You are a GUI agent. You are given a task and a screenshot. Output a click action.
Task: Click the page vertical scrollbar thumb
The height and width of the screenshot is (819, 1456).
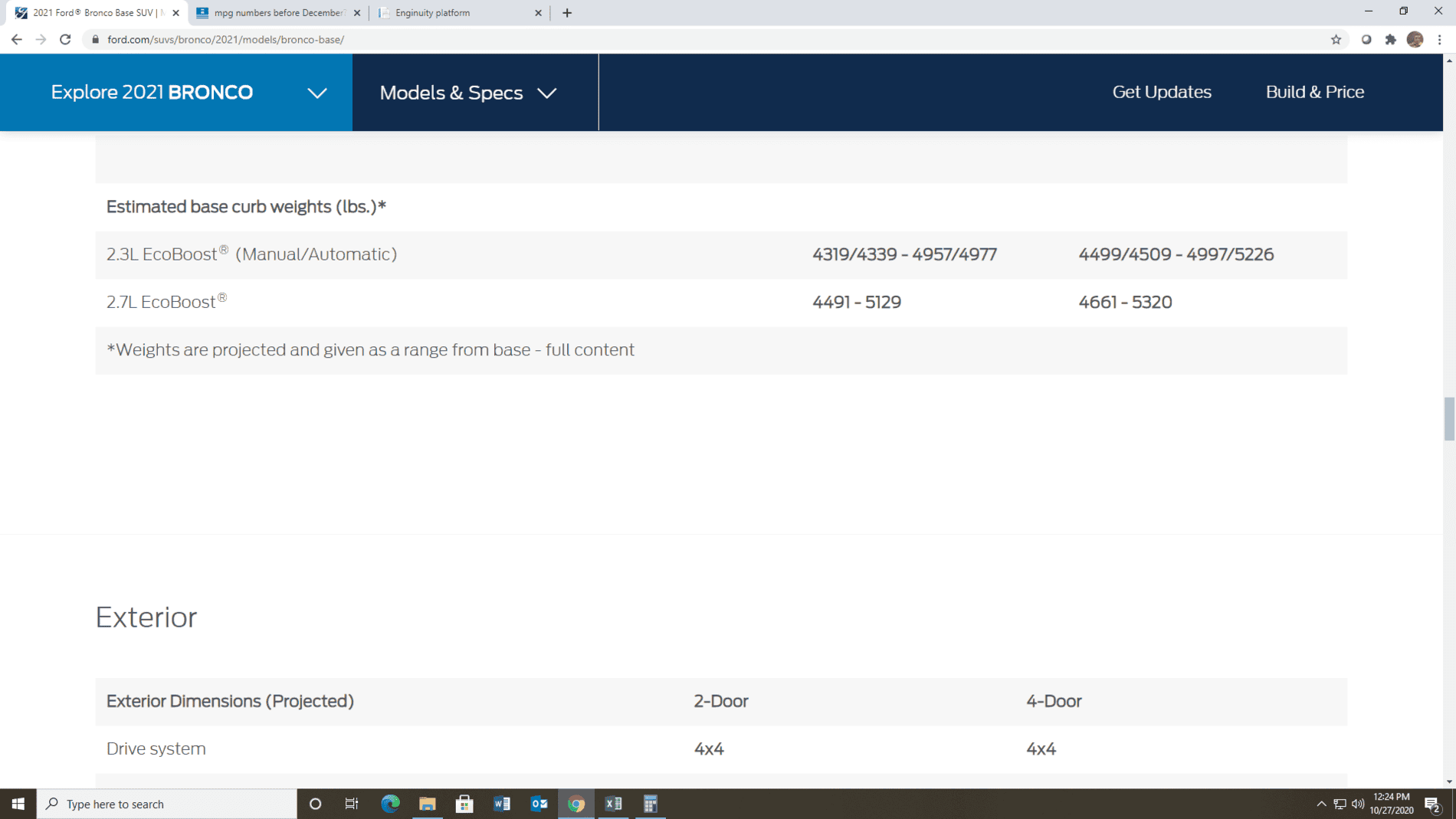point(1449,418)
